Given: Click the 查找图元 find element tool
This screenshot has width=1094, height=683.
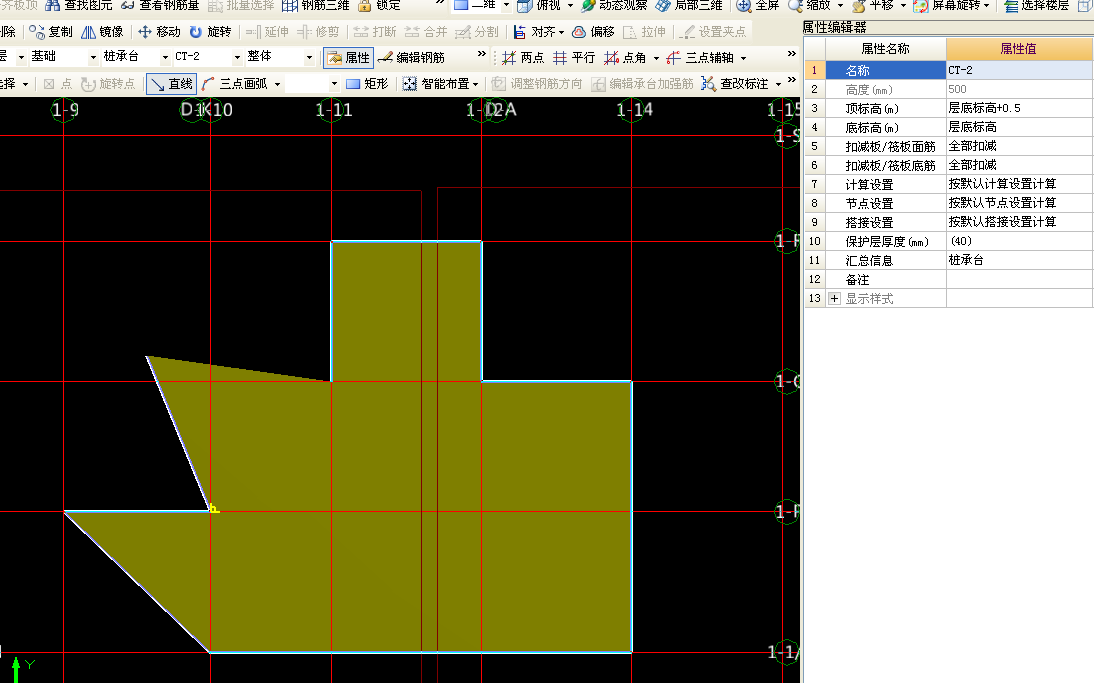Looking at the screenshot, I should click(x=78, y=6).
